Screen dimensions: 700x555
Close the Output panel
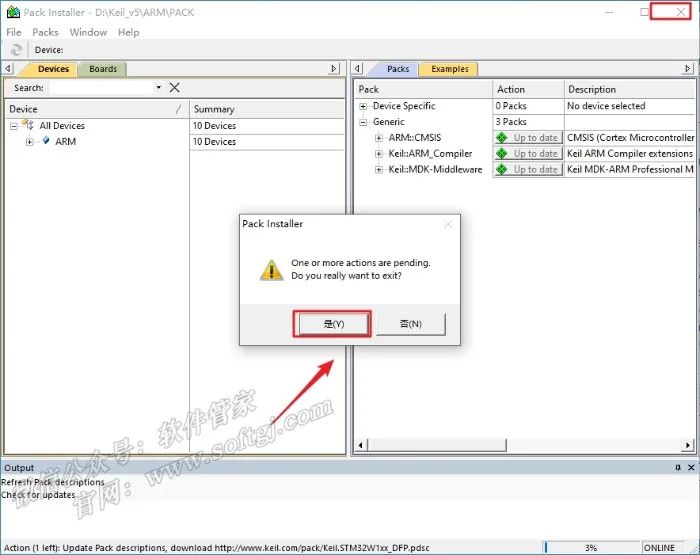691,467
